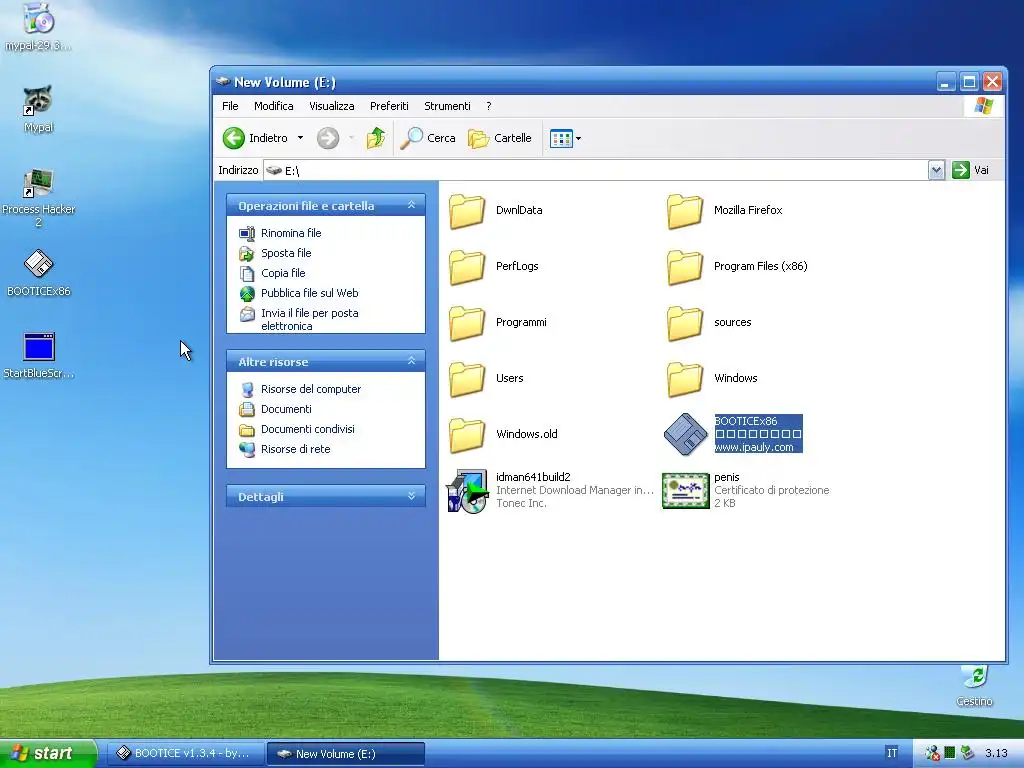
Task: Select the PerfLogs folder icon
Action: (467, 267)
